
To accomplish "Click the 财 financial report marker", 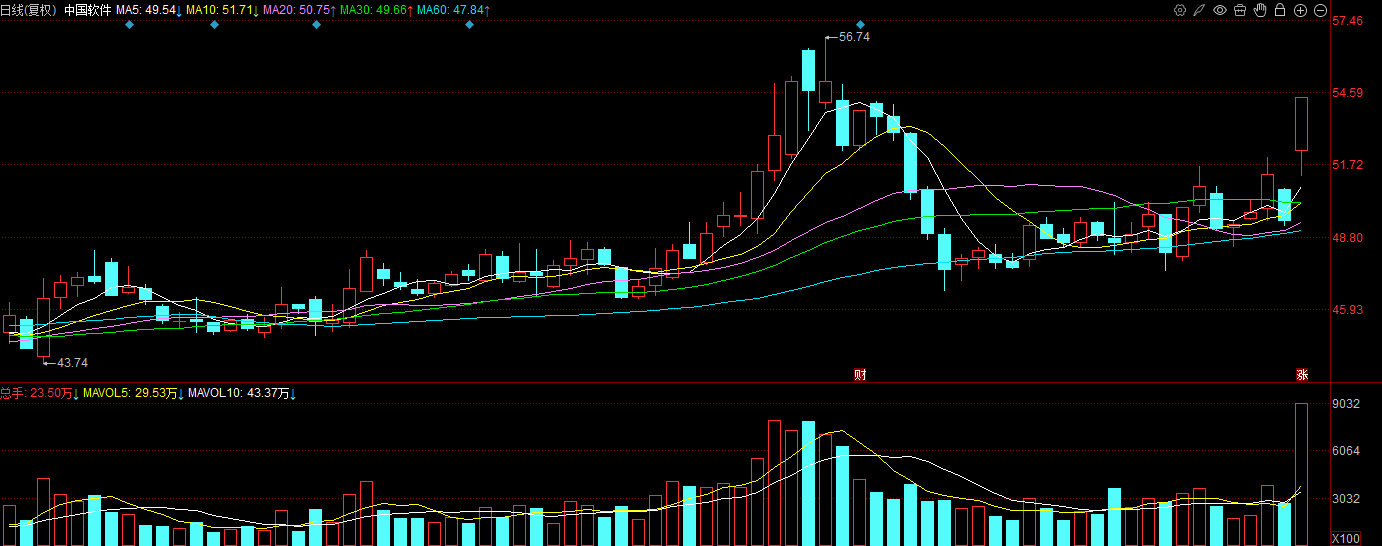I will pos(860,375).
